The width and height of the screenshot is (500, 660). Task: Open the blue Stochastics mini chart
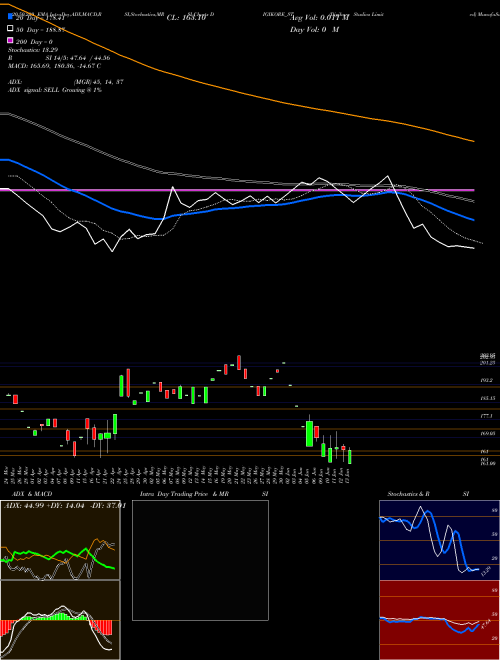[439, 540]
